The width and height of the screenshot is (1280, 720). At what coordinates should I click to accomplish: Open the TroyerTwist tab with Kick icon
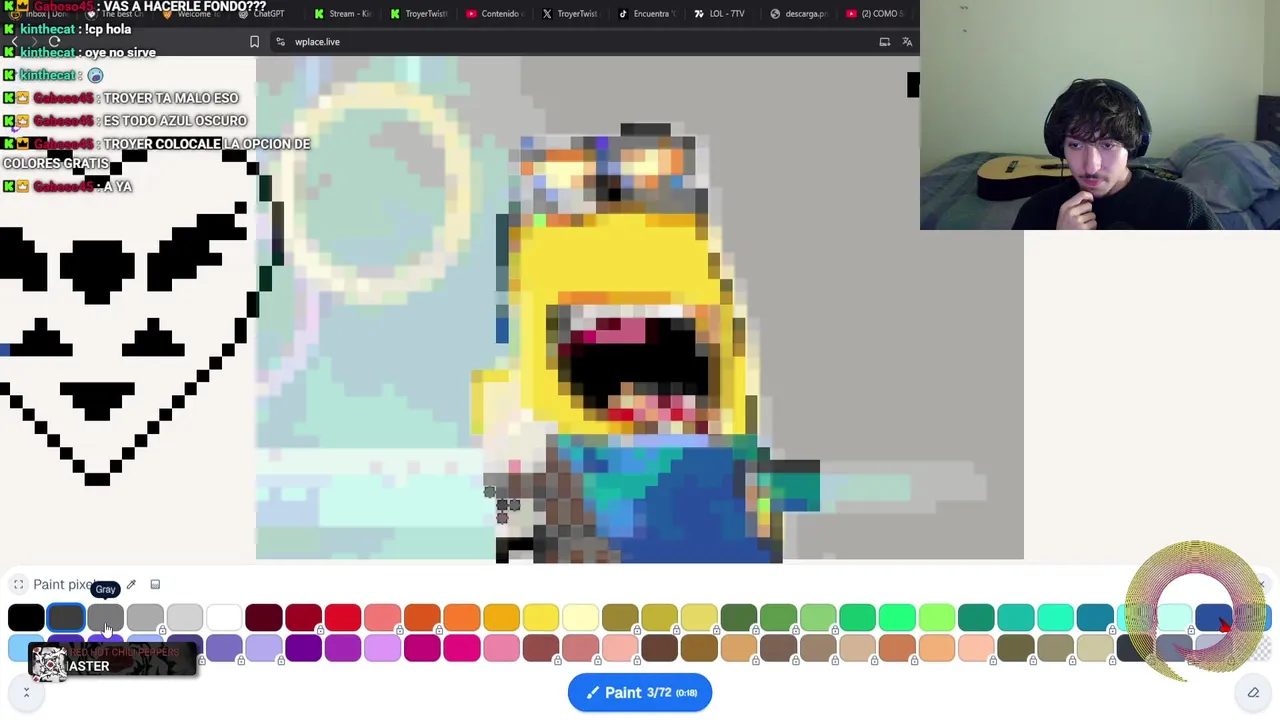coord(419,14)
